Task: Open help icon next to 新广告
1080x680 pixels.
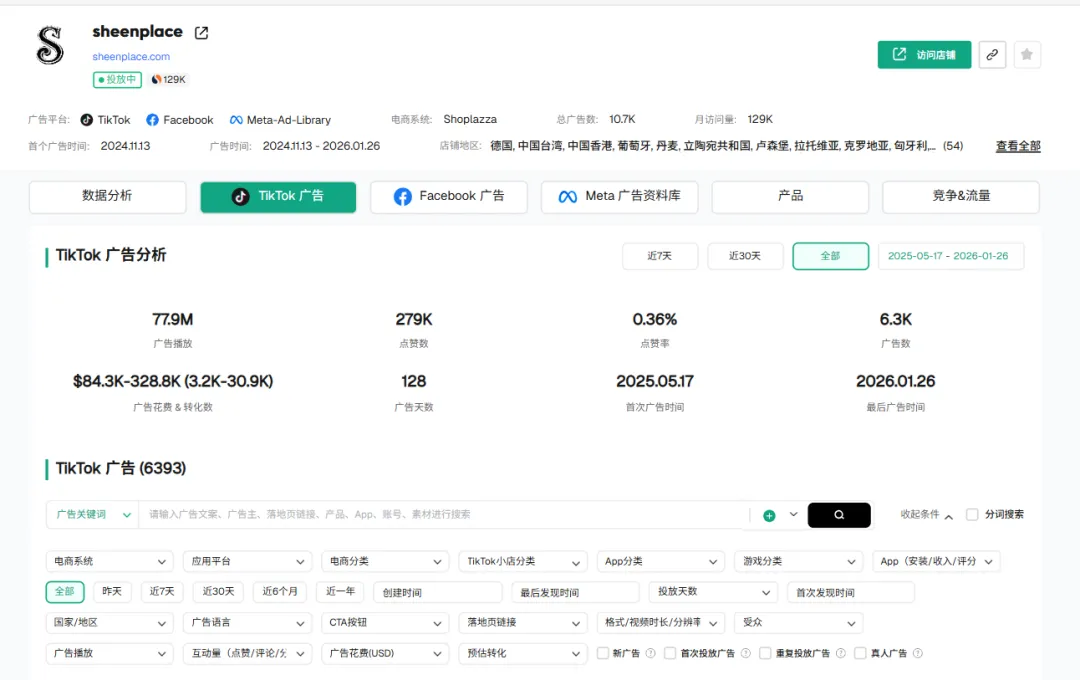Action: pyautogui.click(x=650, y=653)
